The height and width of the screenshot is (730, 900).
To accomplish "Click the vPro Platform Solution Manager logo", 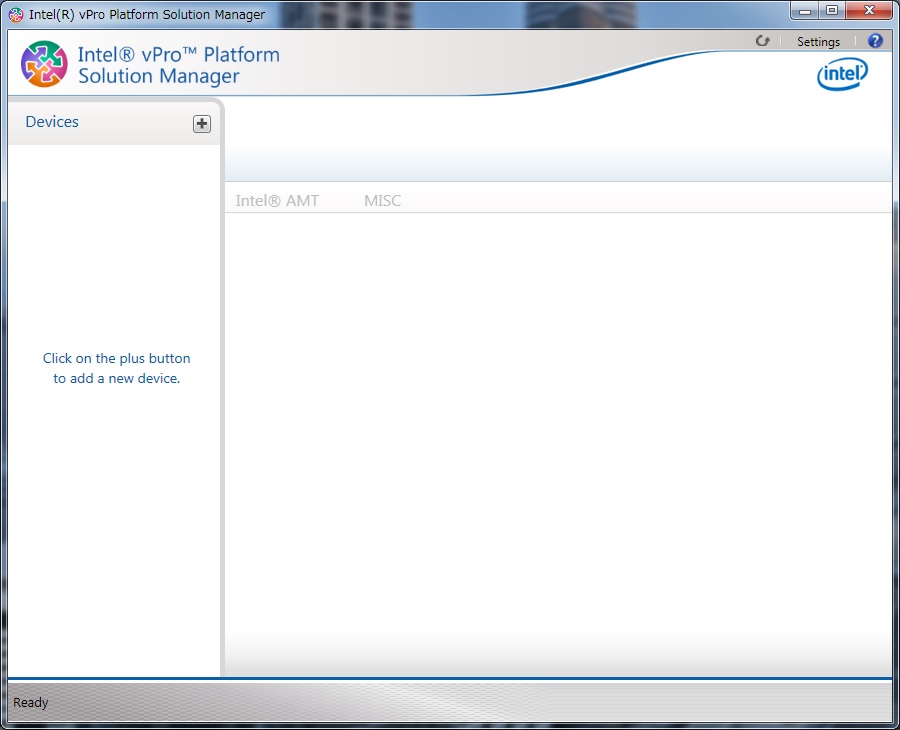I will tap(44, 64).
